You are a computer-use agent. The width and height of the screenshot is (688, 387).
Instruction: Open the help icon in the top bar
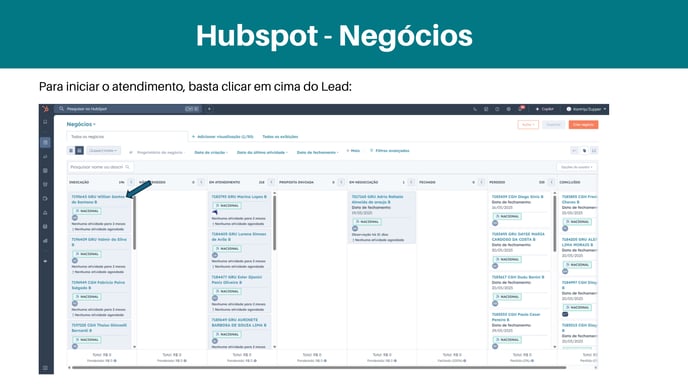coord(497,109)
